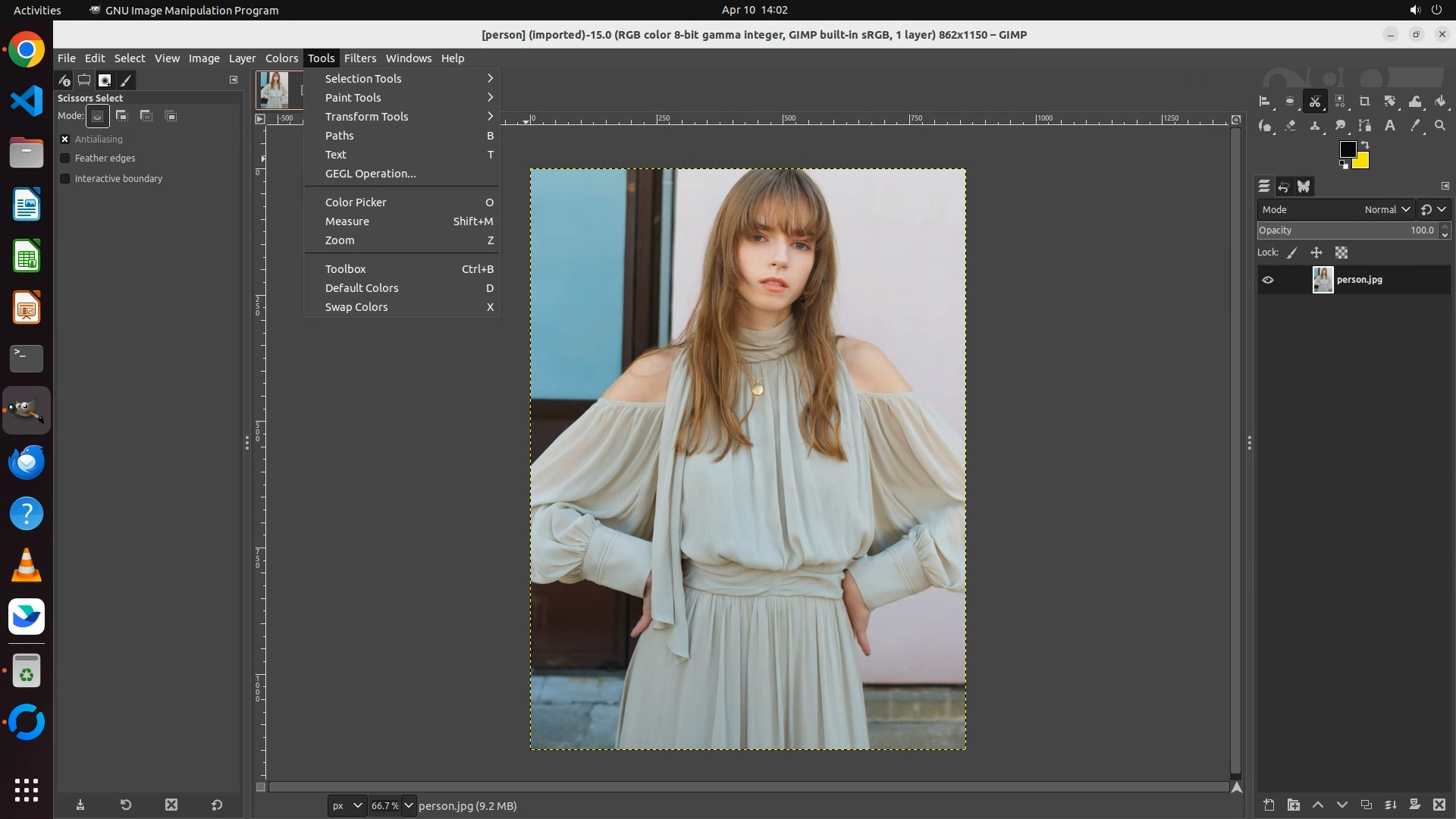Image resolution: width=1456 pixels, height=819 pixels.
Task: Enable the Feather edges checkbox
Action: tap(65, 158)
